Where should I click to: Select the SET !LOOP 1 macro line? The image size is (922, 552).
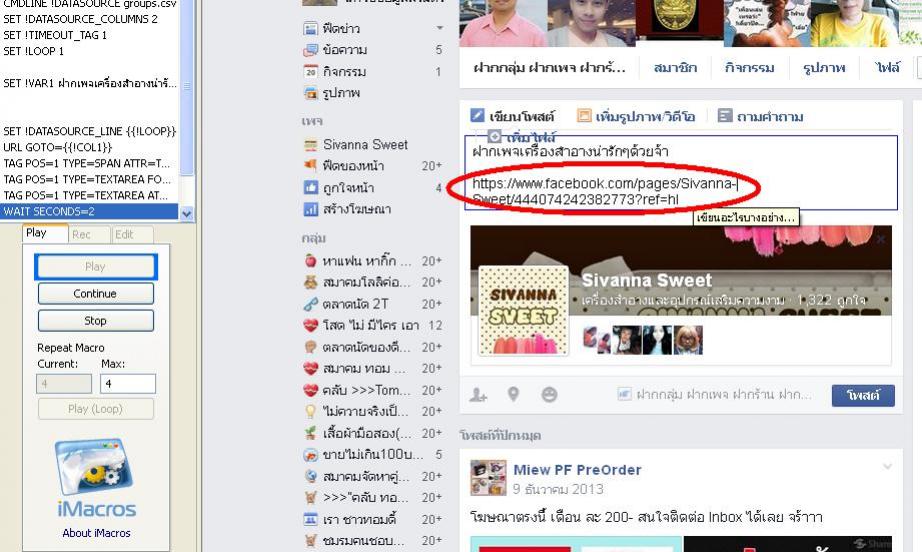[x=90, y=51]
